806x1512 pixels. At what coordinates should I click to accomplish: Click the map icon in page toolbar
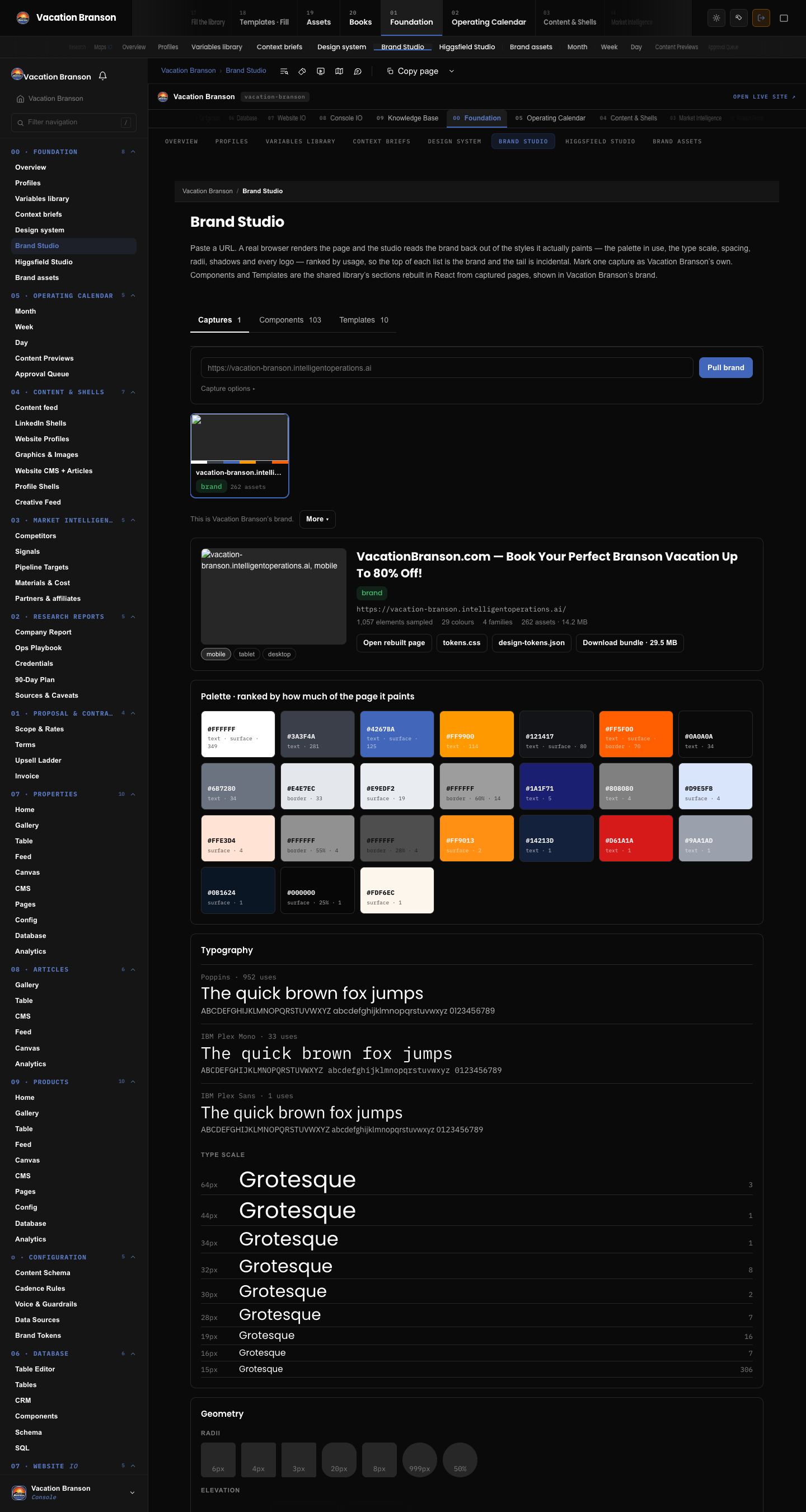(x=339, y=71)
